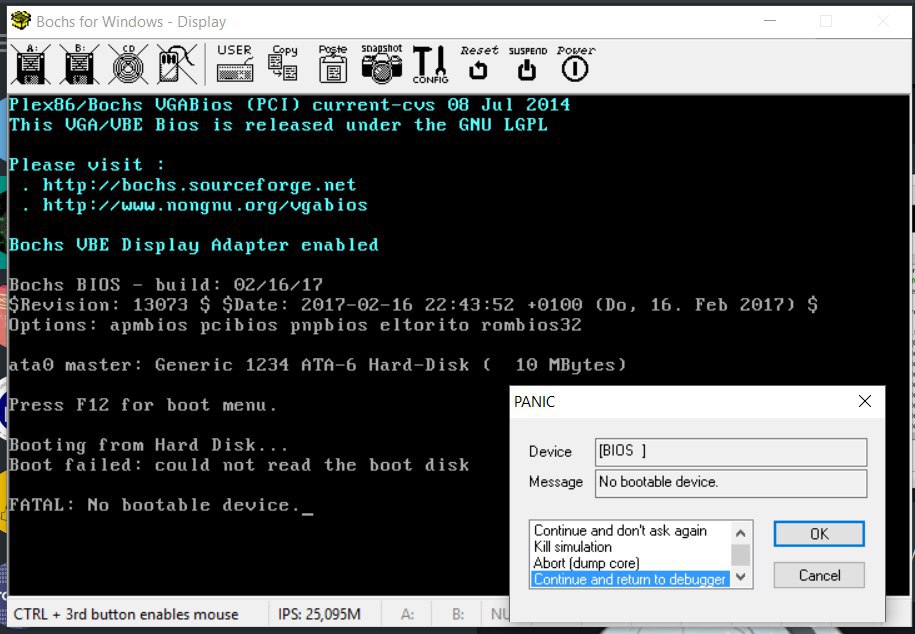Click the "Message" label in PANIC dialog

[556, 482]
